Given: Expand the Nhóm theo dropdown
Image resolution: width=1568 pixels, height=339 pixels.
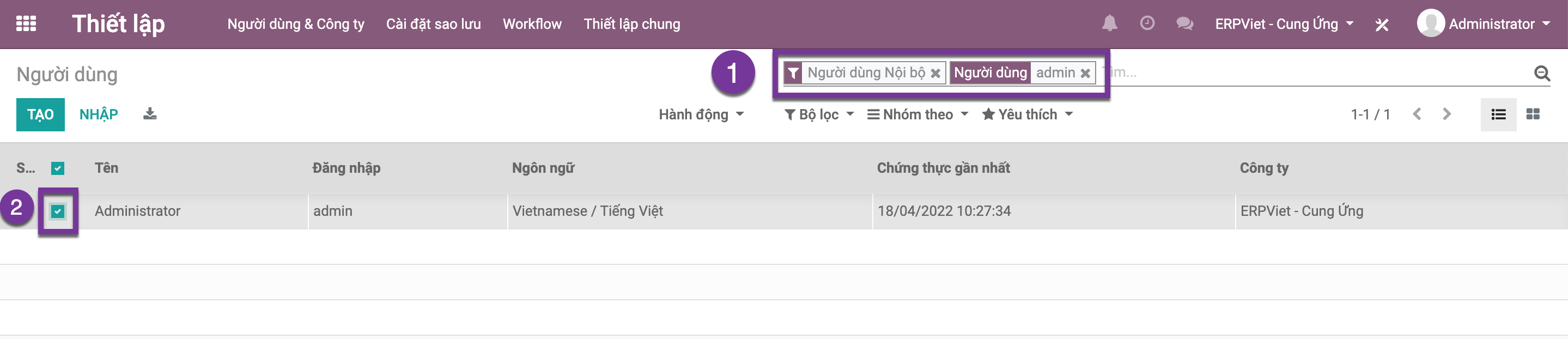Looking at the screenshot, I should 917,114.
